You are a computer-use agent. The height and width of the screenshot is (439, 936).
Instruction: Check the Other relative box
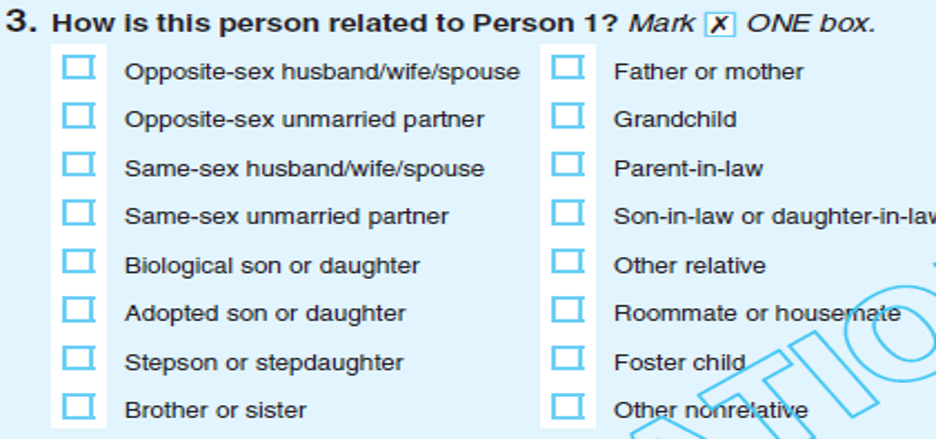(x=567, y=262)
